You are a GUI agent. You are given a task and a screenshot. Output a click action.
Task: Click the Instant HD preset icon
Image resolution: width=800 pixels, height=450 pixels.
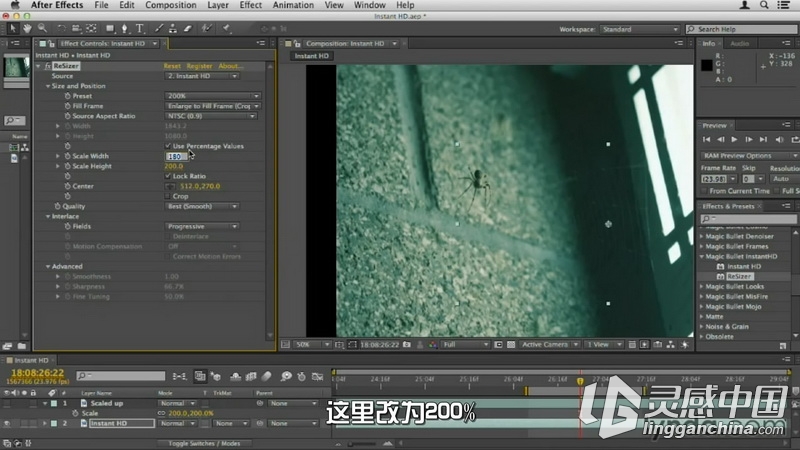(x=720, y=266)
